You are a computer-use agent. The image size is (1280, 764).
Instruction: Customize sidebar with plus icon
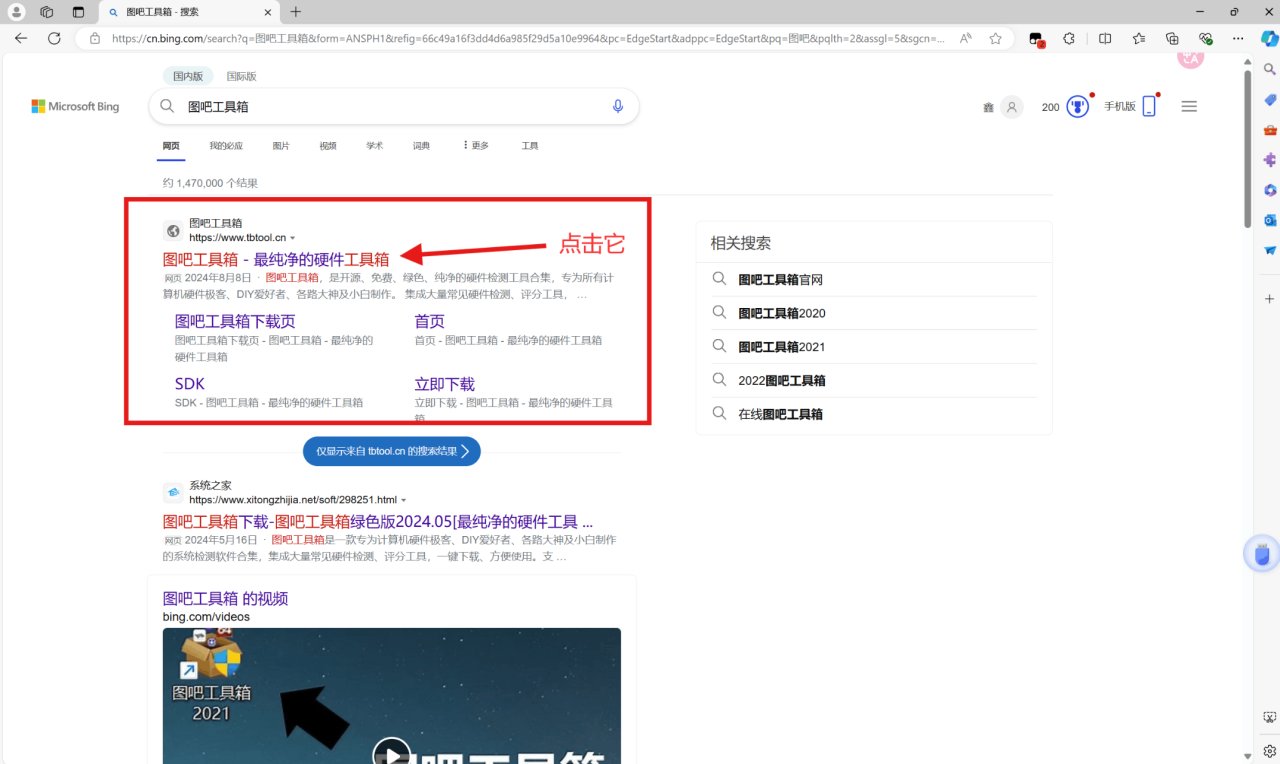1270,299
